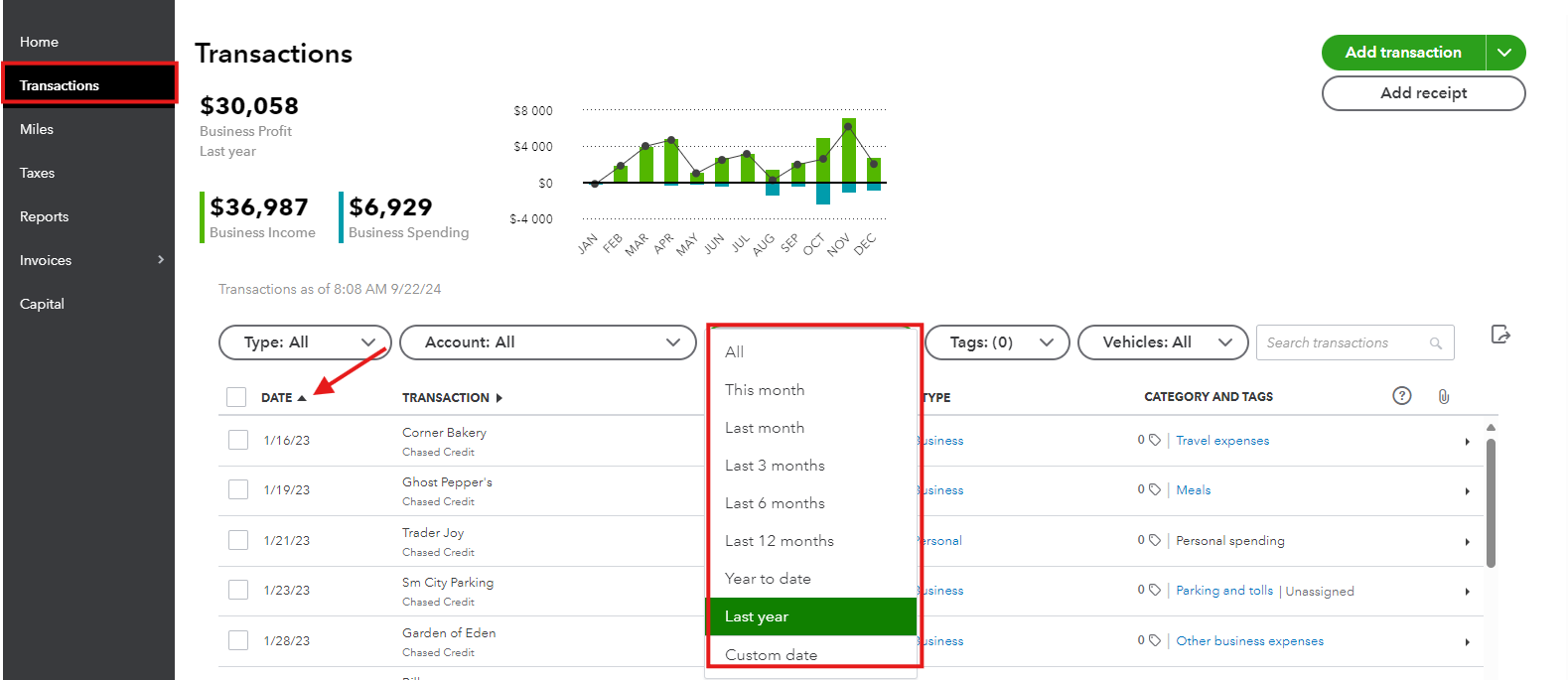This screenshot has height=680, width=1568.
Task: Check the Corner Bakery transaction checkbox
Action: coord(238,440)
